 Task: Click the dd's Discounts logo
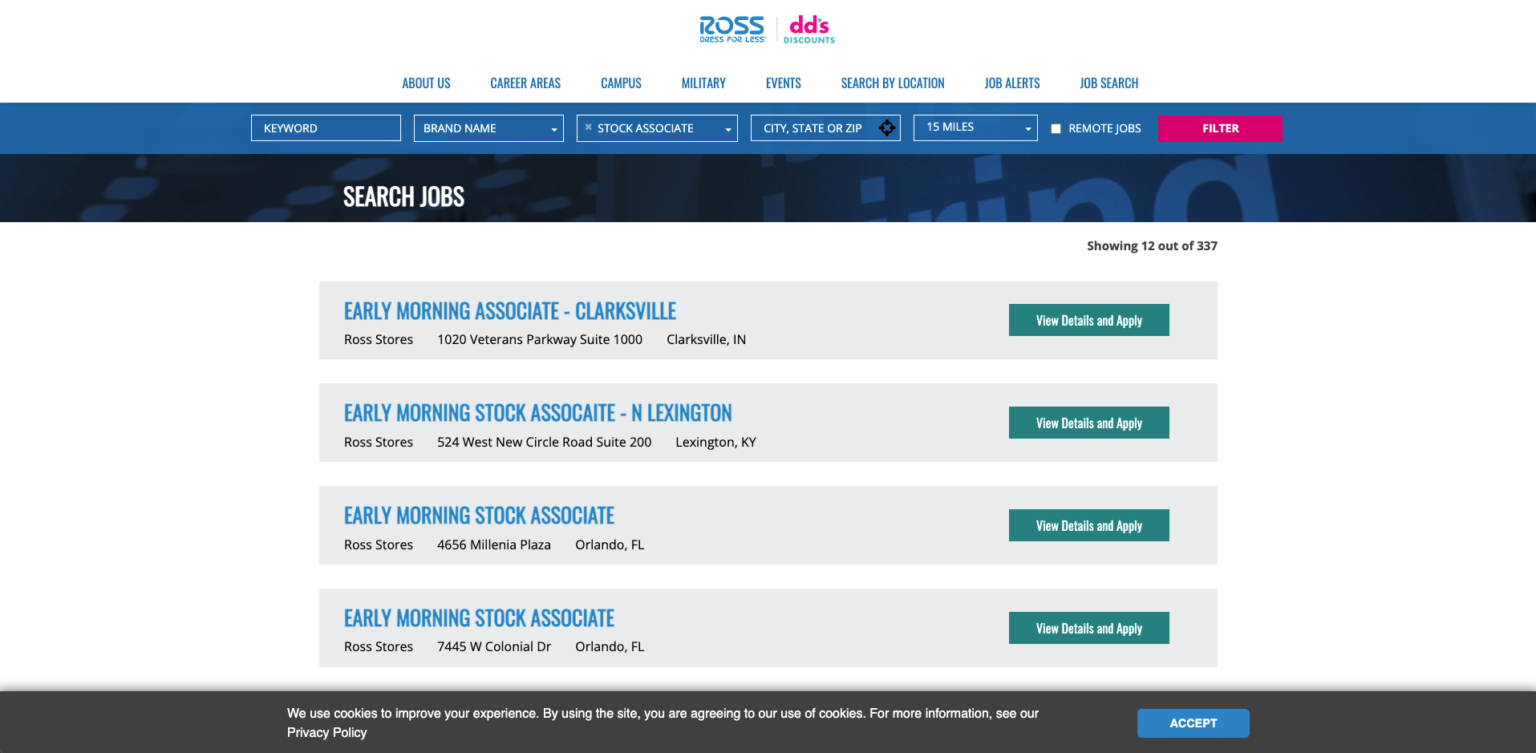click(x=808, y=29)
